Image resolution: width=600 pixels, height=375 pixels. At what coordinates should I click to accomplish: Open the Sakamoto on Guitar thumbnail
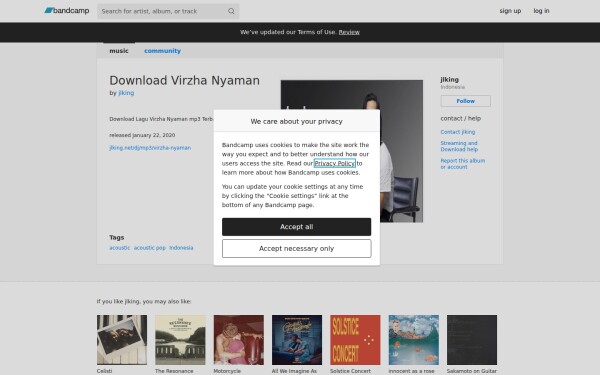click(x=472, y=340)
